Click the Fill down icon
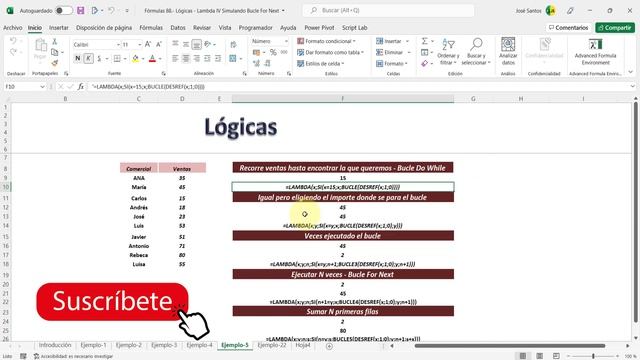Image resolution: width=640 pixels, height=360 pixels. click(424, 52)
